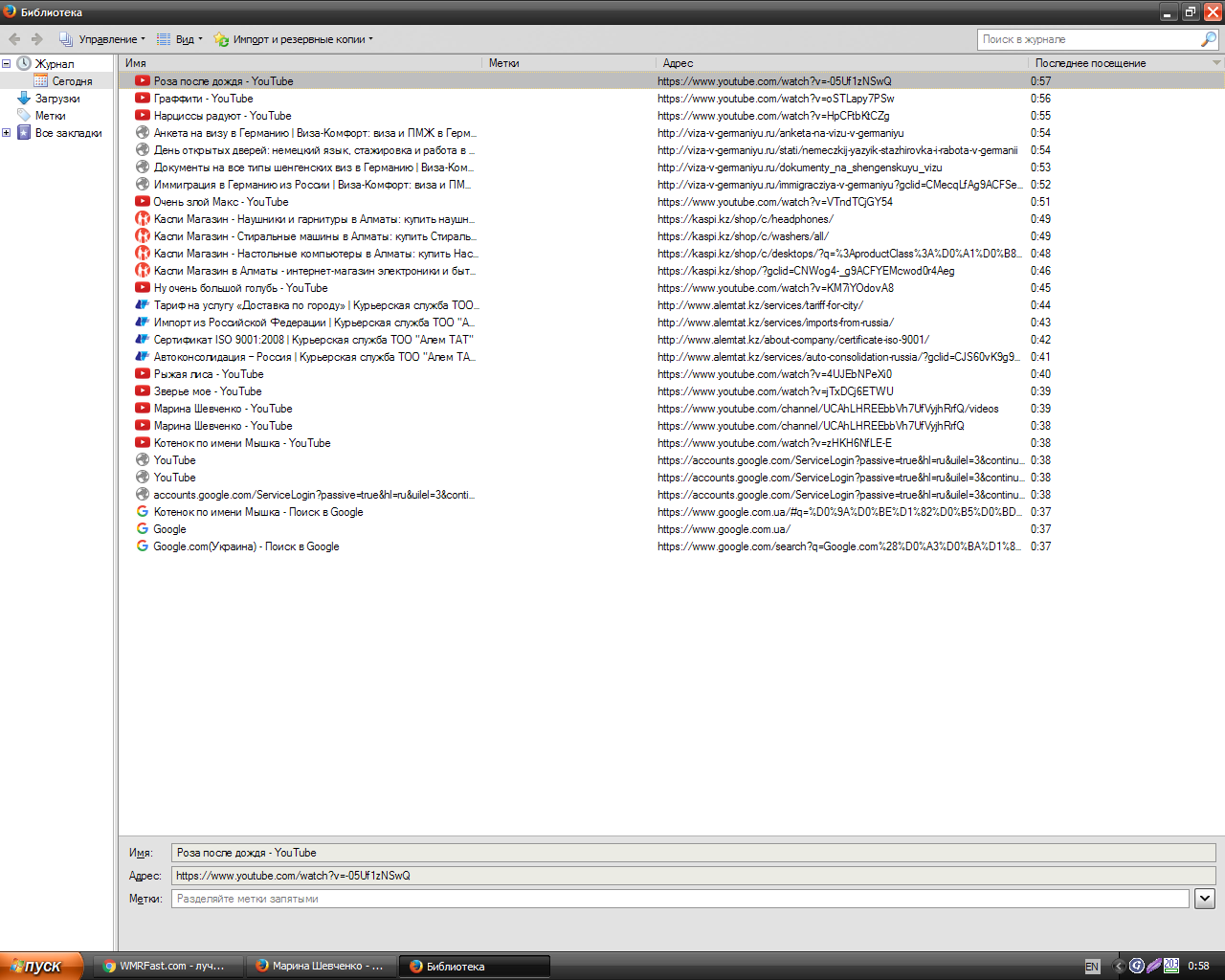Click the YouTube icon of 'Рыжая лиса' row
The width and height of the screenshot is (1225, 980).
[143, 374]
